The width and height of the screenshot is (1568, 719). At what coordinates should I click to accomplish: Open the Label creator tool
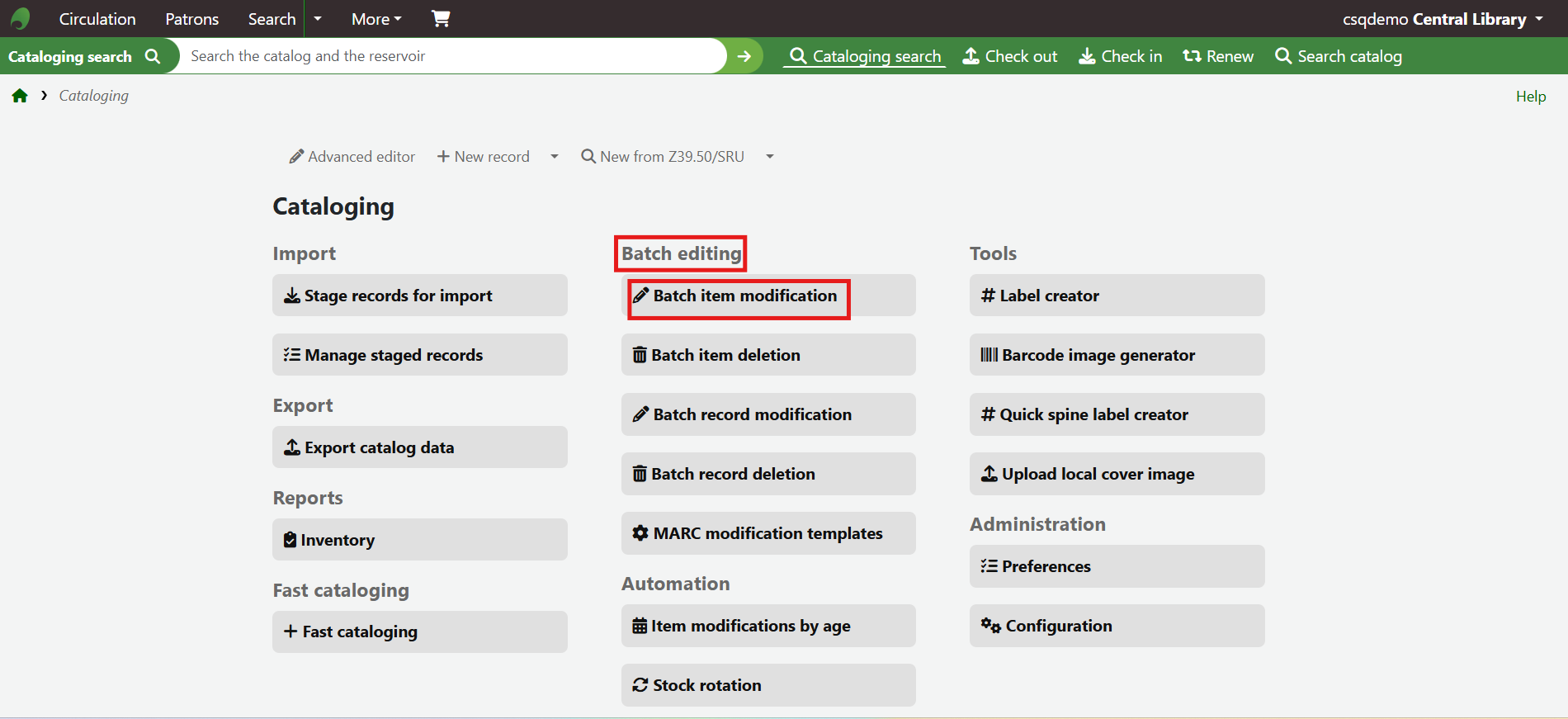tap(1116, 296)
